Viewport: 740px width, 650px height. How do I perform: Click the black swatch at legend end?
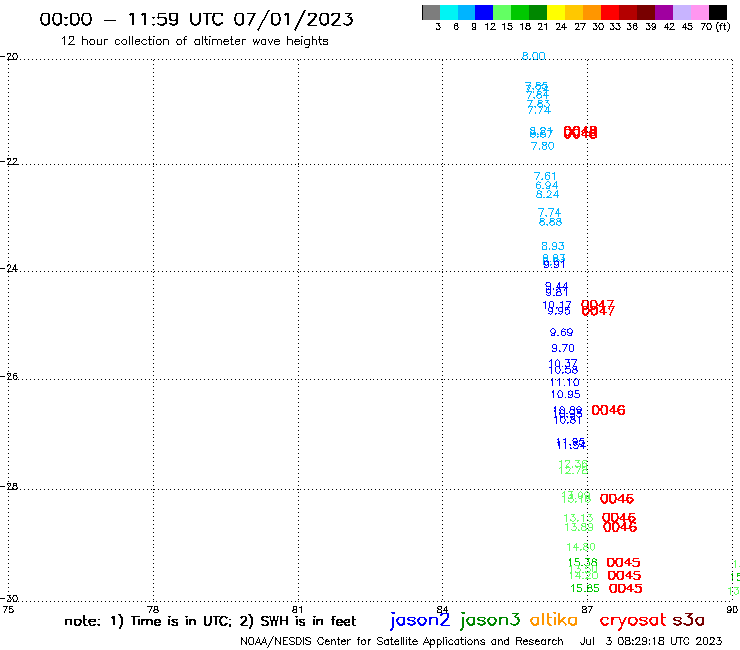[718, 12]
